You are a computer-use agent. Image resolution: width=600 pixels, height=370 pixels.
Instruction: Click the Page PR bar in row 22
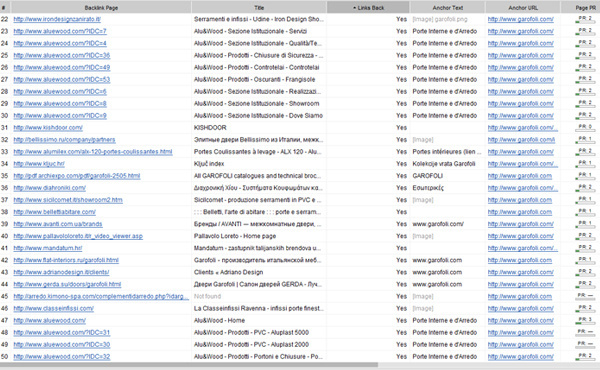point(585,19)
